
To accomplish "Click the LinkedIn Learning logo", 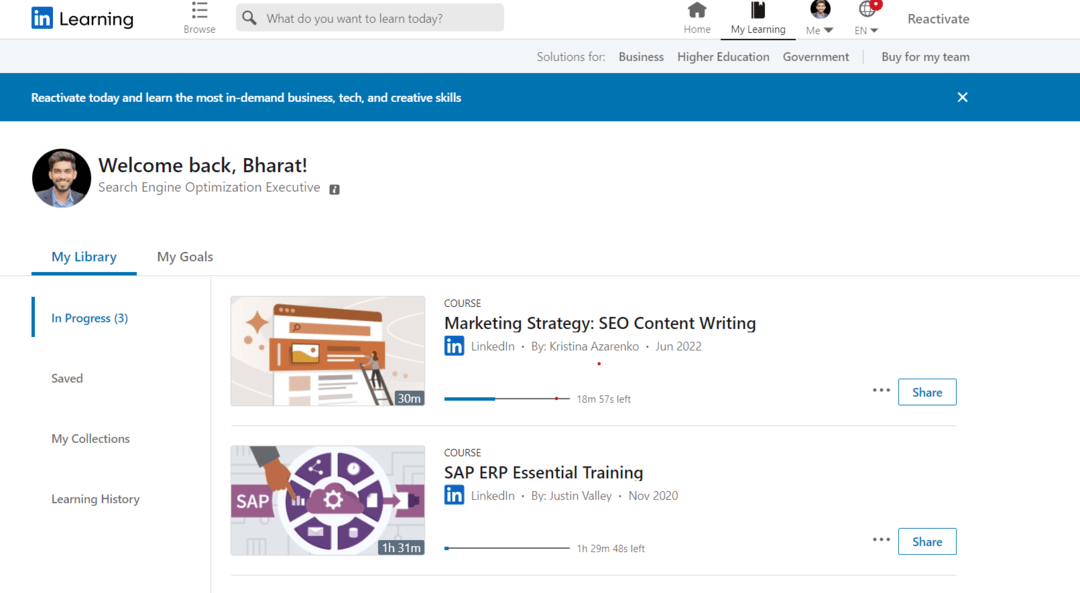I will click(80, 17).
